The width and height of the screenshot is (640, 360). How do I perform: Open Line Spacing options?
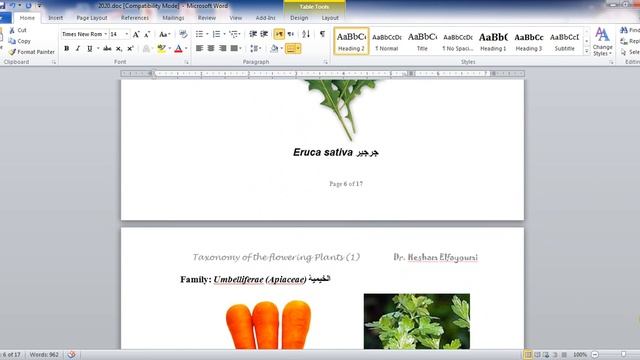[x=255, y=49]
